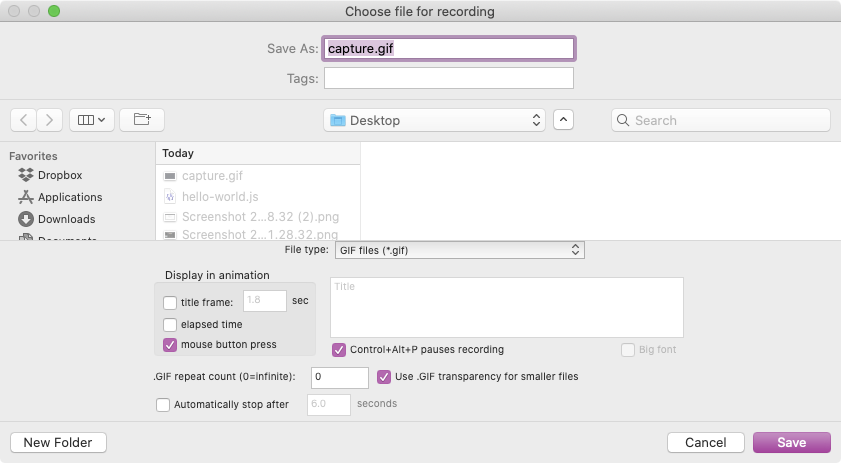Disable Control+Alt+P pauses recording option

pos(339,350)
